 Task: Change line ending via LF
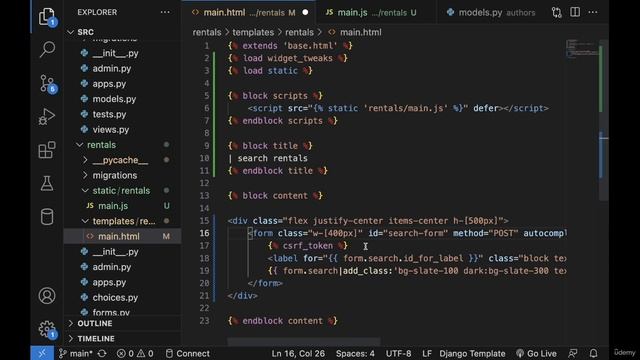427,353
